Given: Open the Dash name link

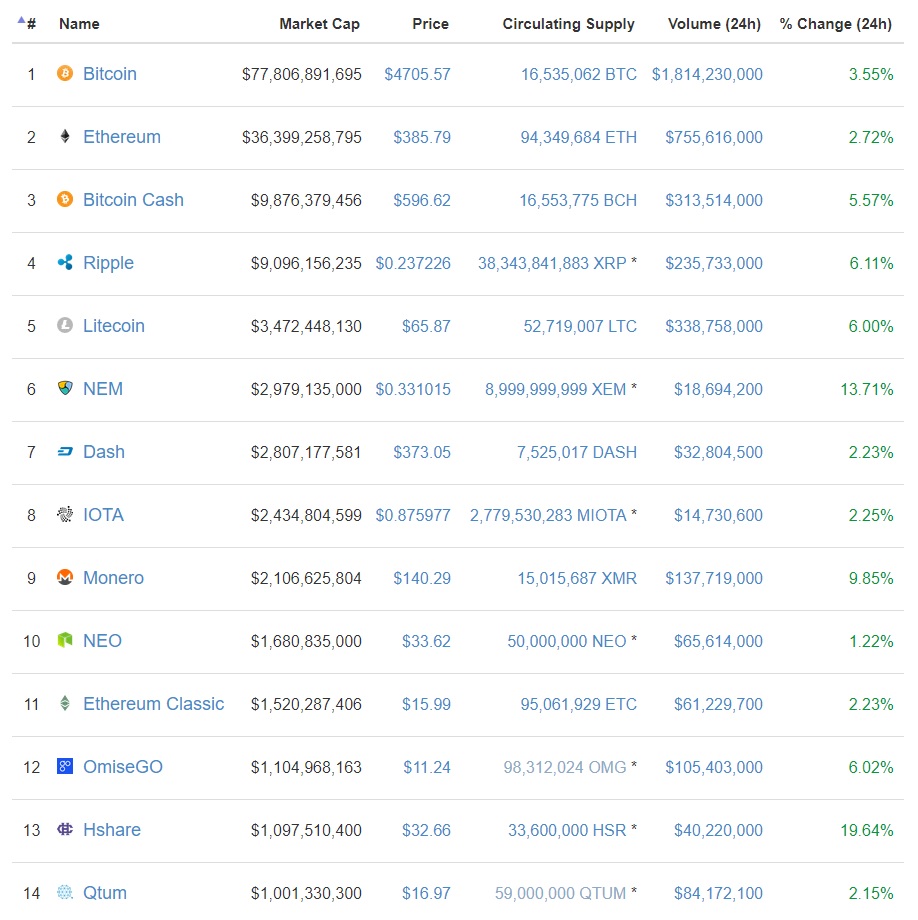Looking at the screenshot, I should coord(104,452).
